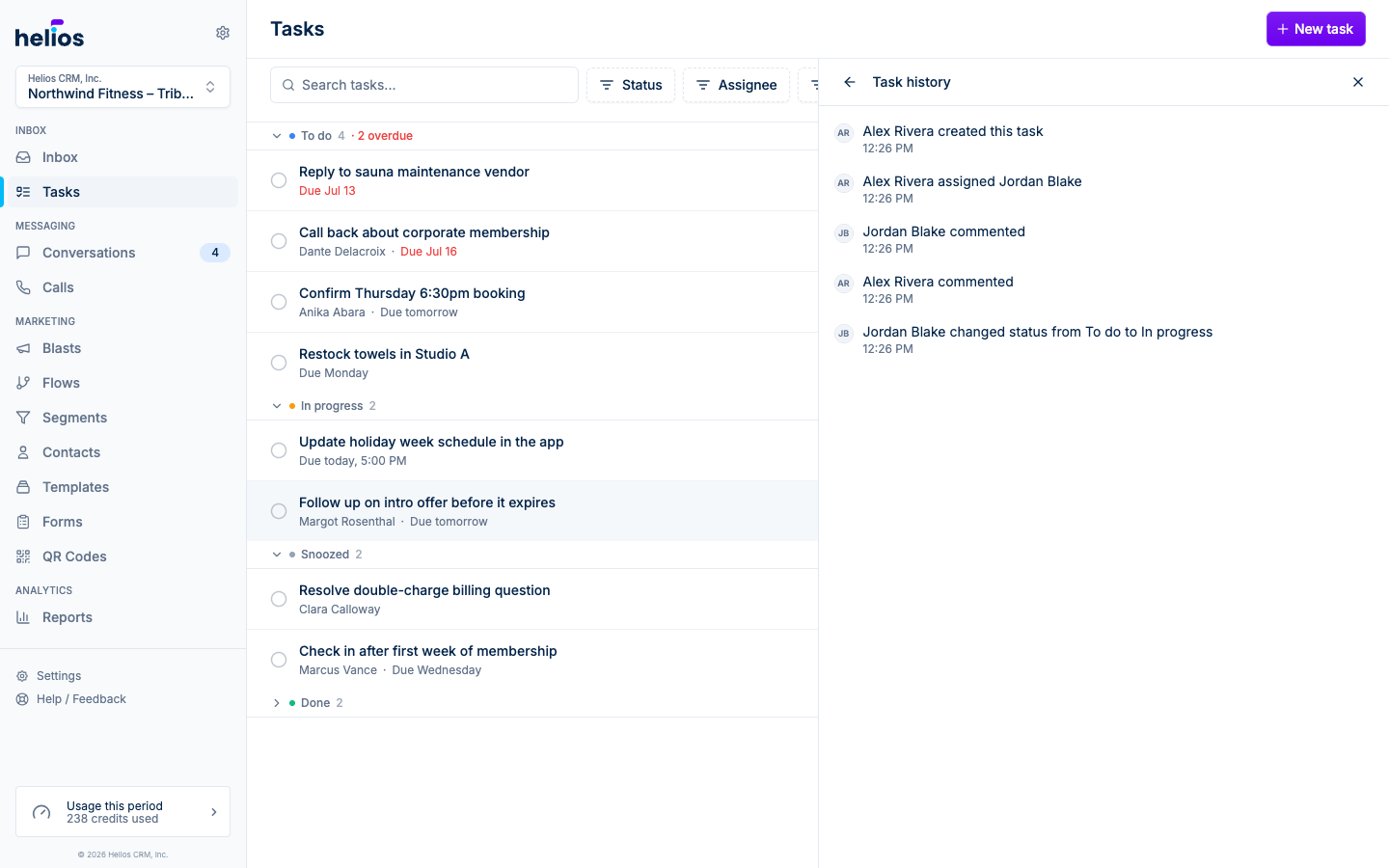Open the Status filter dropdown
The image size is (1389, 868).
click(x=631, y=85)
